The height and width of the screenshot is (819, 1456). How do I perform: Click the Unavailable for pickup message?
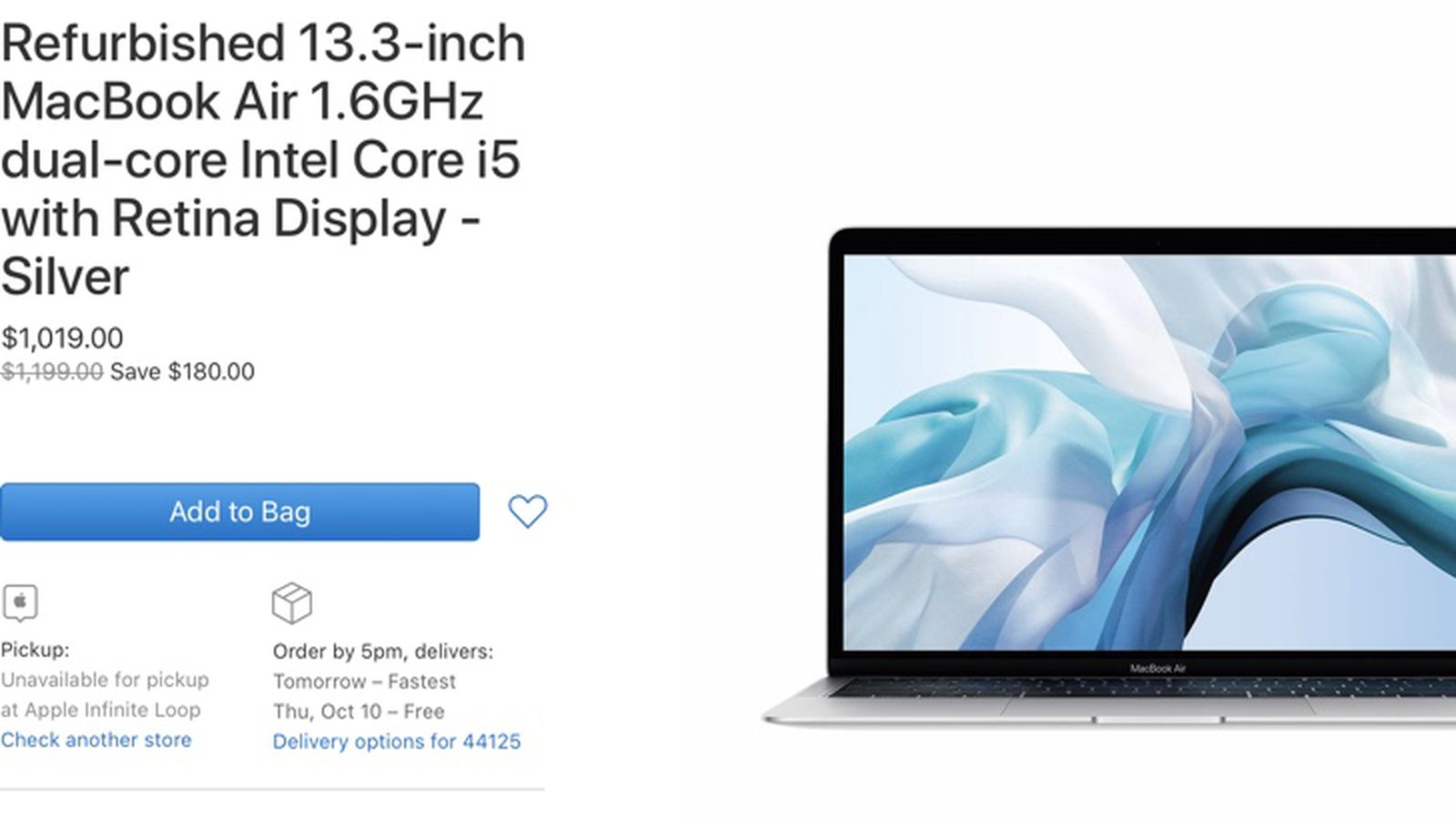105,680
